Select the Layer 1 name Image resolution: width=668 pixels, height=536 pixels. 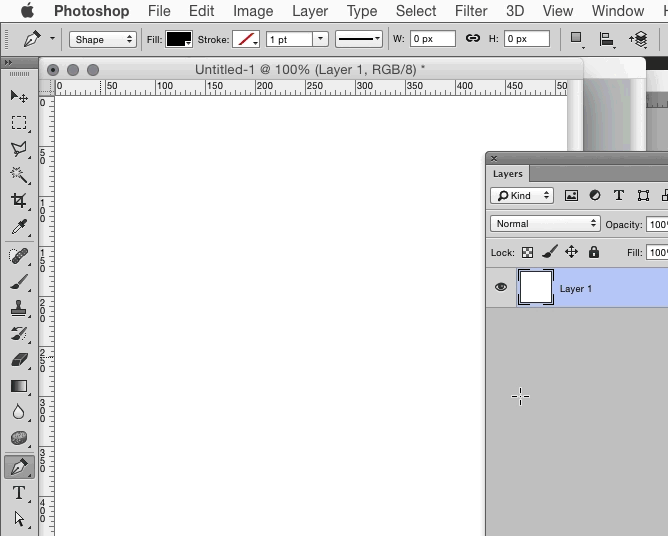(576, 288)
